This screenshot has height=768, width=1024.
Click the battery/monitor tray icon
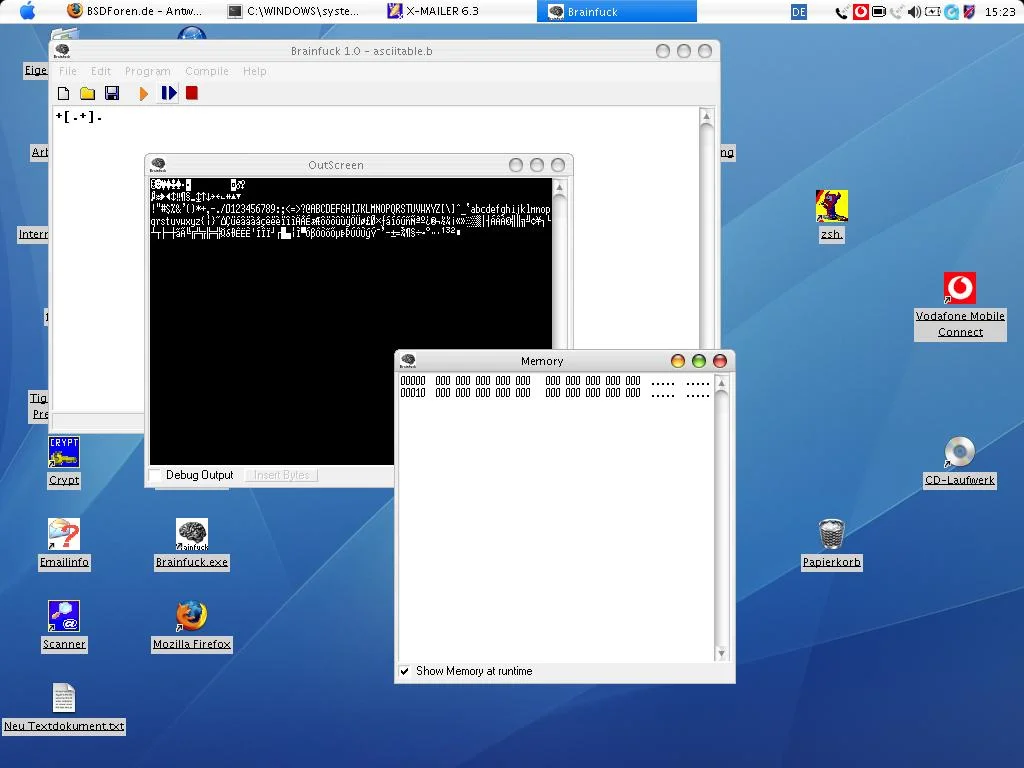879,12
